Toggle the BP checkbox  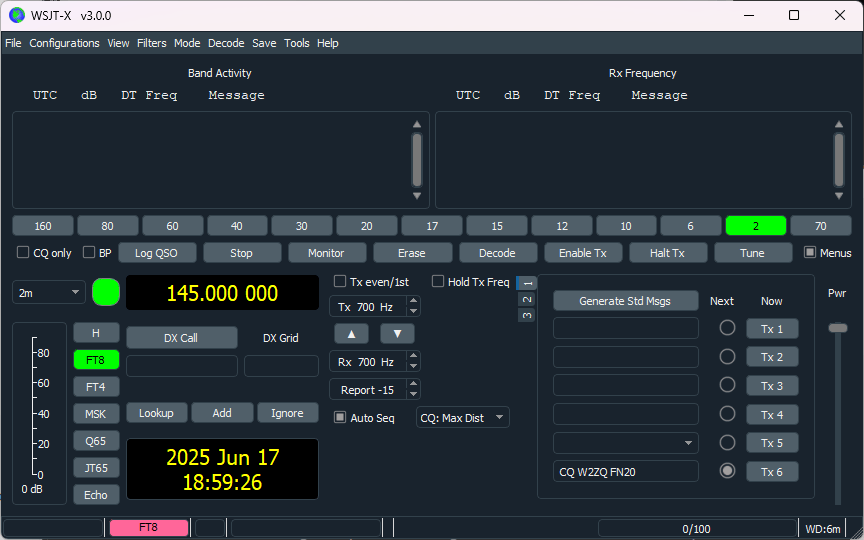(x=89, y=252)
